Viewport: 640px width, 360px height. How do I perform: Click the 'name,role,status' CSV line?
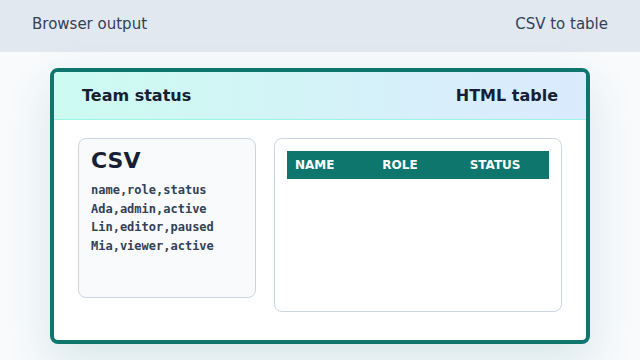point(149,190)
